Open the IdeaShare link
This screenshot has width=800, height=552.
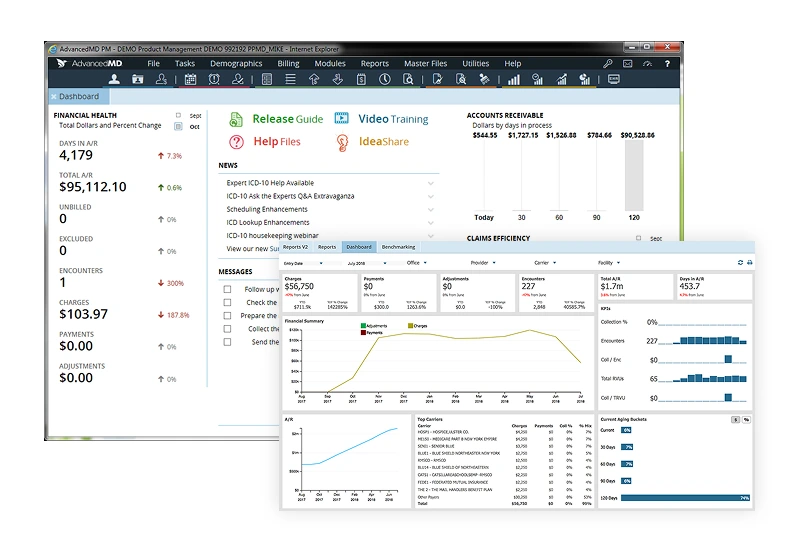tap(384, 142)
